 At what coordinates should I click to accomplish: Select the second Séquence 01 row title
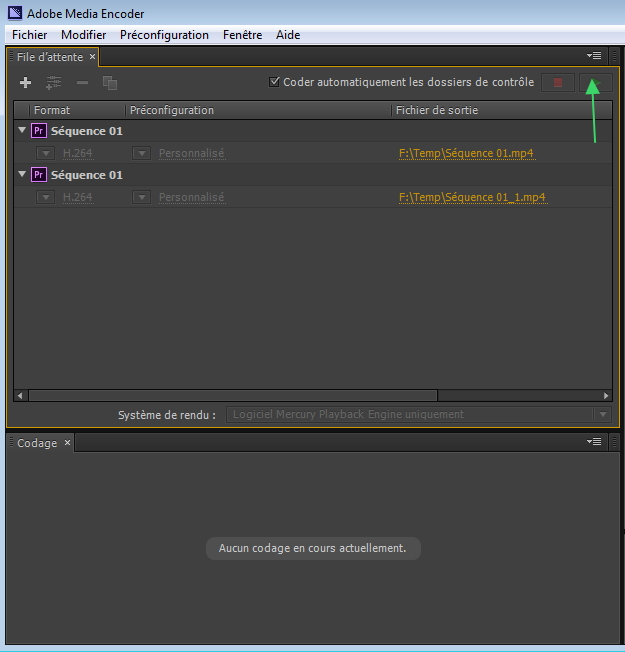tap(86, 175)
